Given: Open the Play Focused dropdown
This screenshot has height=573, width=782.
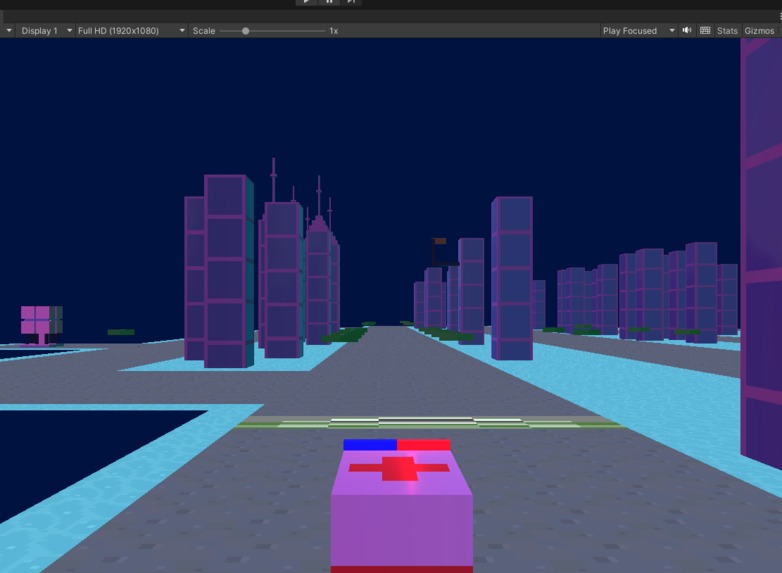Looking at the screenshot, I should pos(638,30).
